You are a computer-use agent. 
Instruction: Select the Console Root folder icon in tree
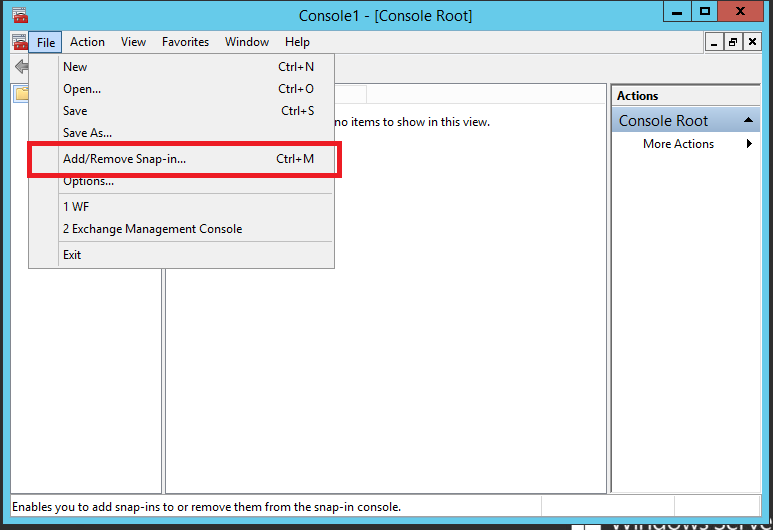20,94
